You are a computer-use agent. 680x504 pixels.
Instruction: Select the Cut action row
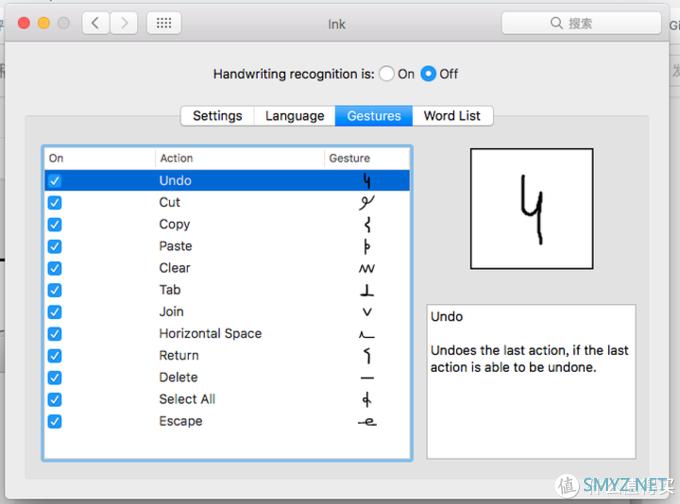click(227, 203)
